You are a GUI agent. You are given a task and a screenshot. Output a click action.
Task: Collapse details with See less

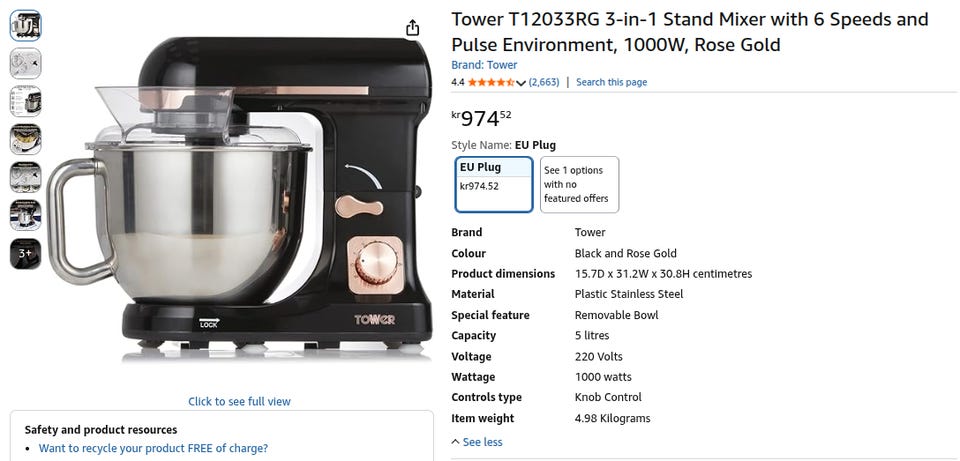(x=477, y=442)
